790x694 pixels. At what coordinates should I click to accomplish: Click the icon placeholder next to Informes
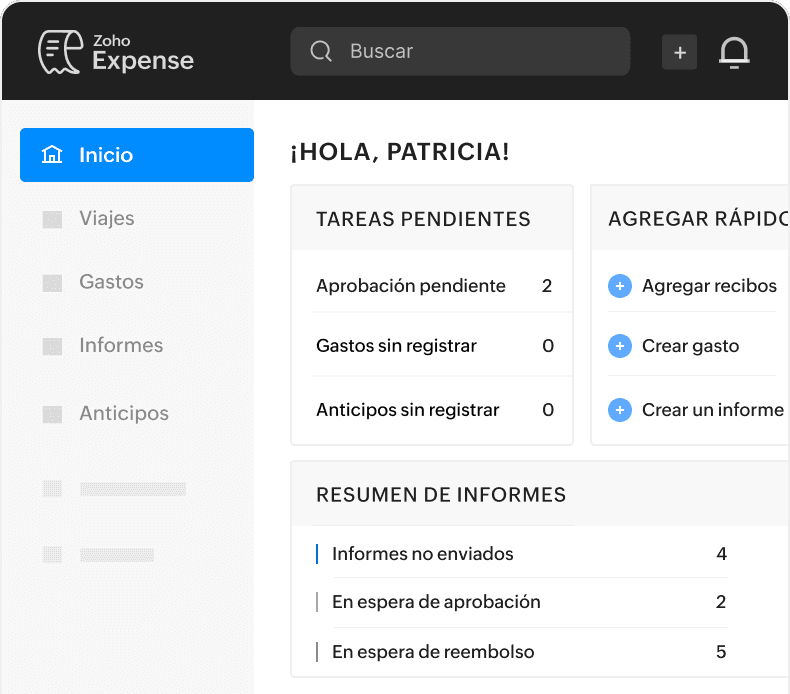click(52, 346)
